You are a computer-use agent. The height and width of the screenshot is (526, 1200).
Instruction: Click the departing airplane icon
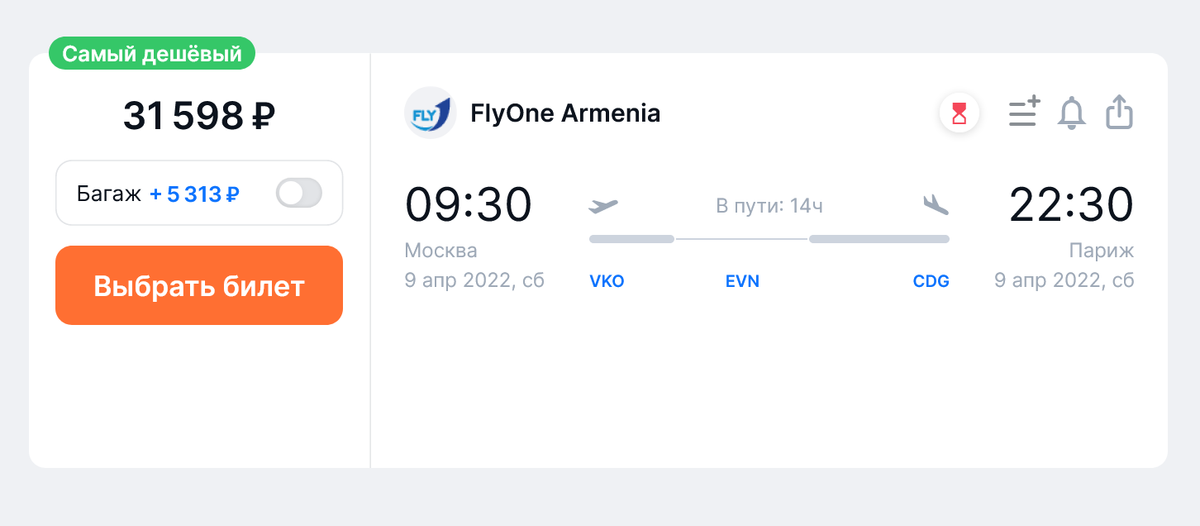point(604,206)
